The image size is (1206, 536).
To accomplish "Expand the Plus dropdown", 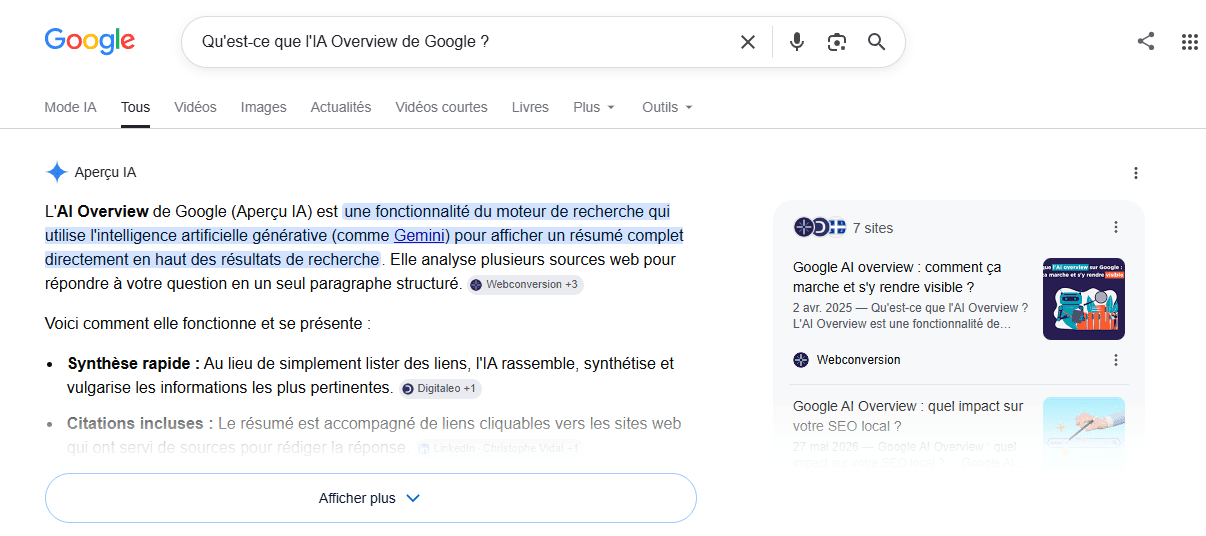I will click(x=594, y=107).
